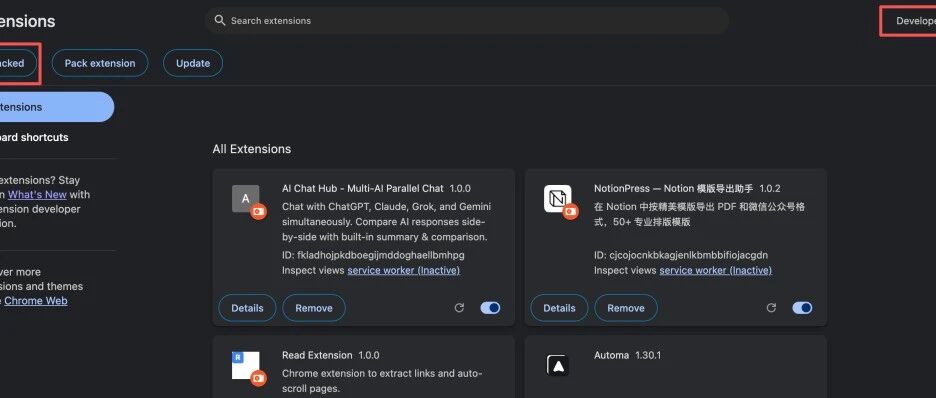Click the All Extensions heading
Viewport: 936px width, 398px height.
point(252,149)
